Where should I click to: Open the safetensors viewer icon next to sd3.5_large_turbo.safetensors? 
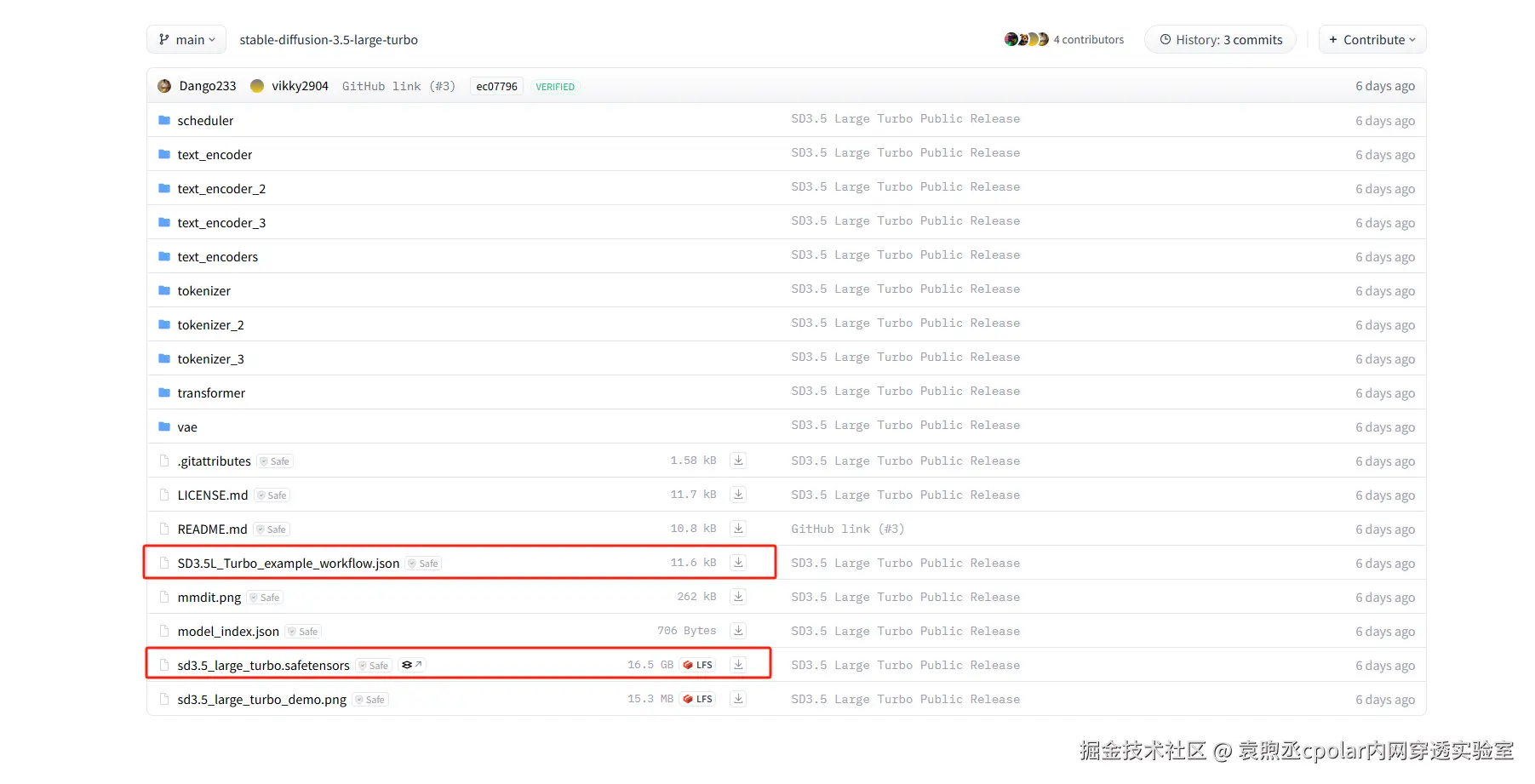click(x=411, y=665)
